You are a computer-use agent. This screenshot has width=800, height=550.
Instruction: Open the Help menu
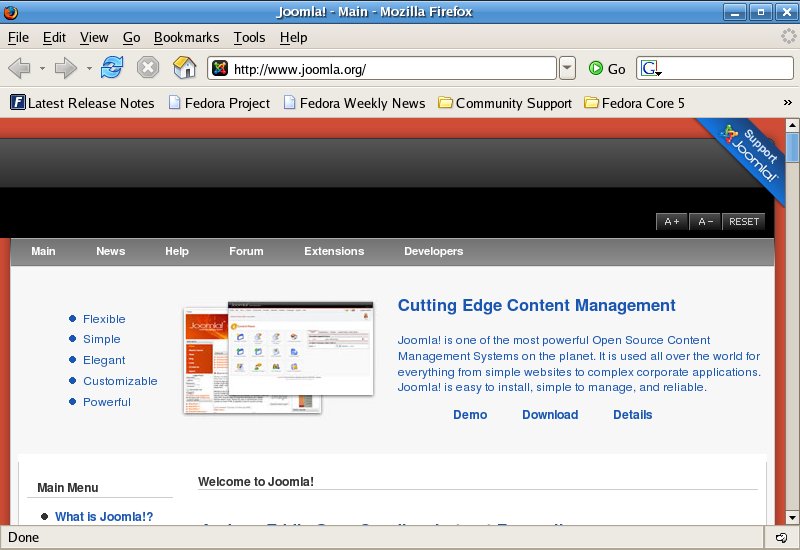(293, 37)
